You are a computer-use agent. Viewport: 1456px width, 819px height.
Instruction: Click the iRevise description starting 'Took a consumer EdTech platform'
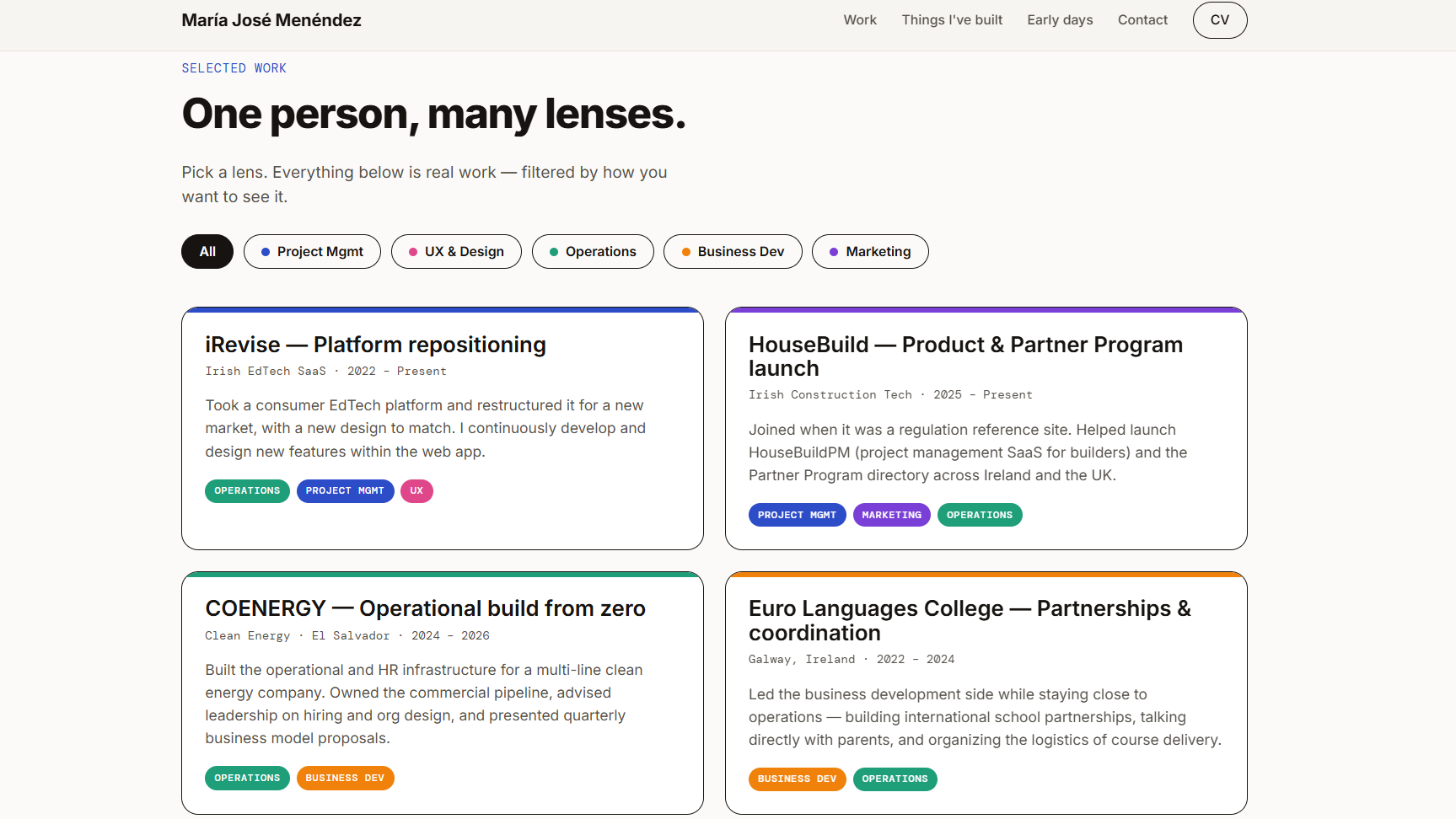(x=426, y=429)
